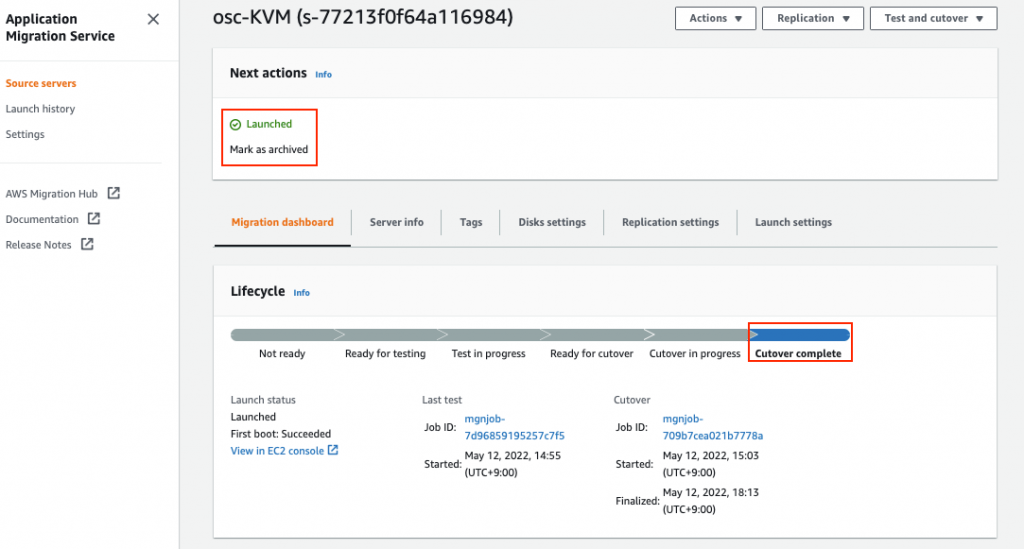Close the Application Migration Service sidebar

click(x=153, y=19)
